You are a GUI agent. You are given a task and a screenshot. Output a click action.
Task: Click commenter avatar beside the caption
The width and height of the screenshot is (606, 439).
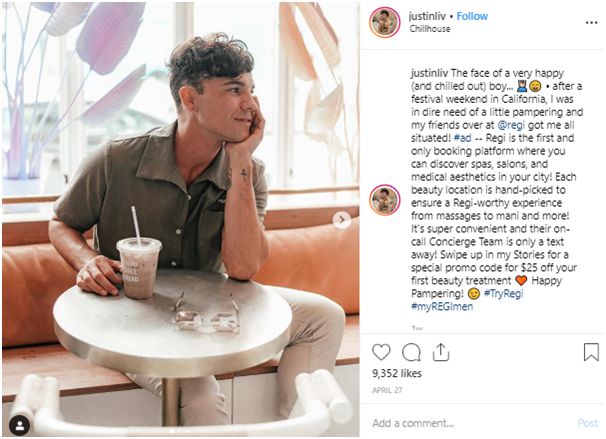click(x=385, y=200)
